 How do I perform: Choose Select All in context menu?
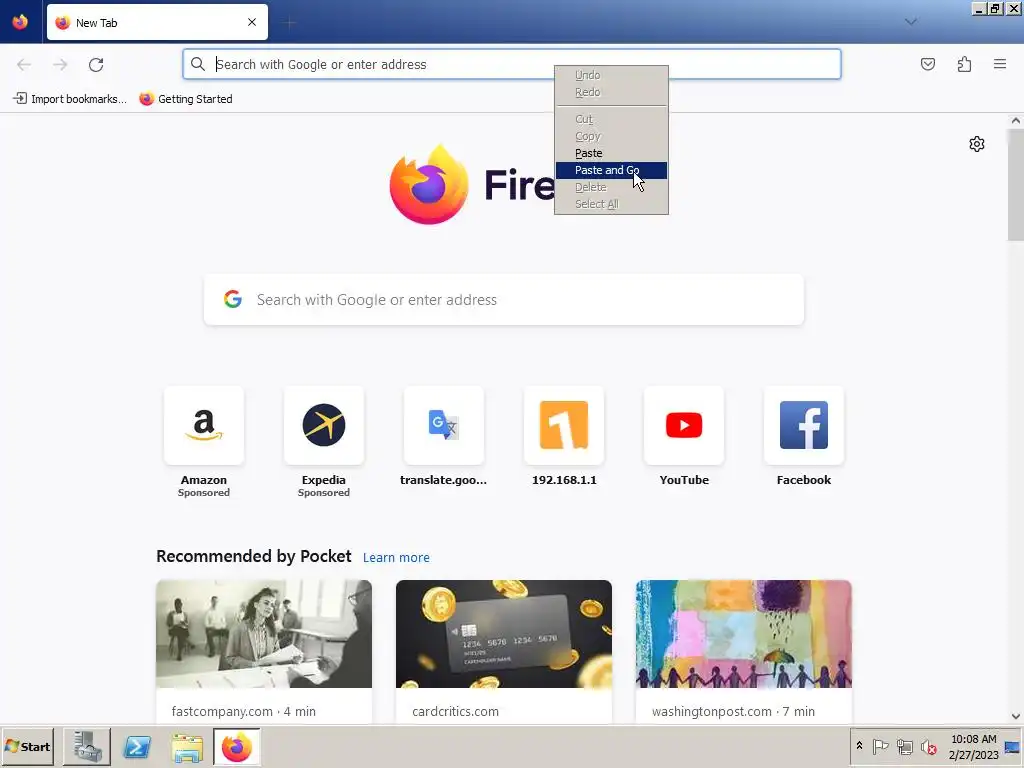point(611,204)
